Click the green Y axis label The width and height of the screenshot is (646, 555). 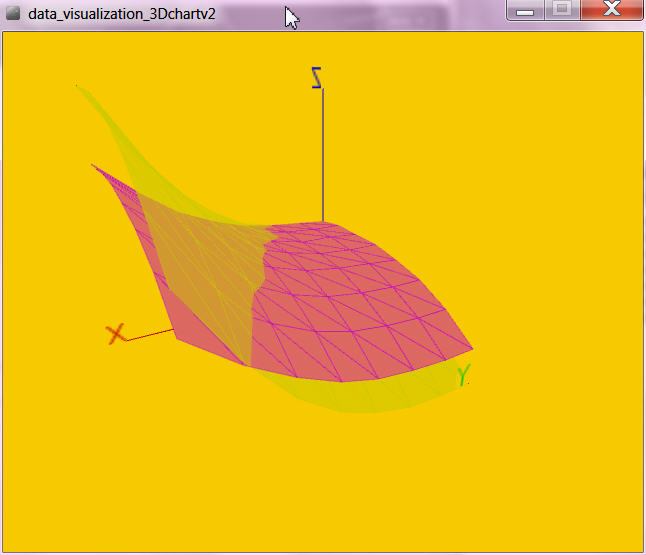pyautogui.click(x=463, y=376)
